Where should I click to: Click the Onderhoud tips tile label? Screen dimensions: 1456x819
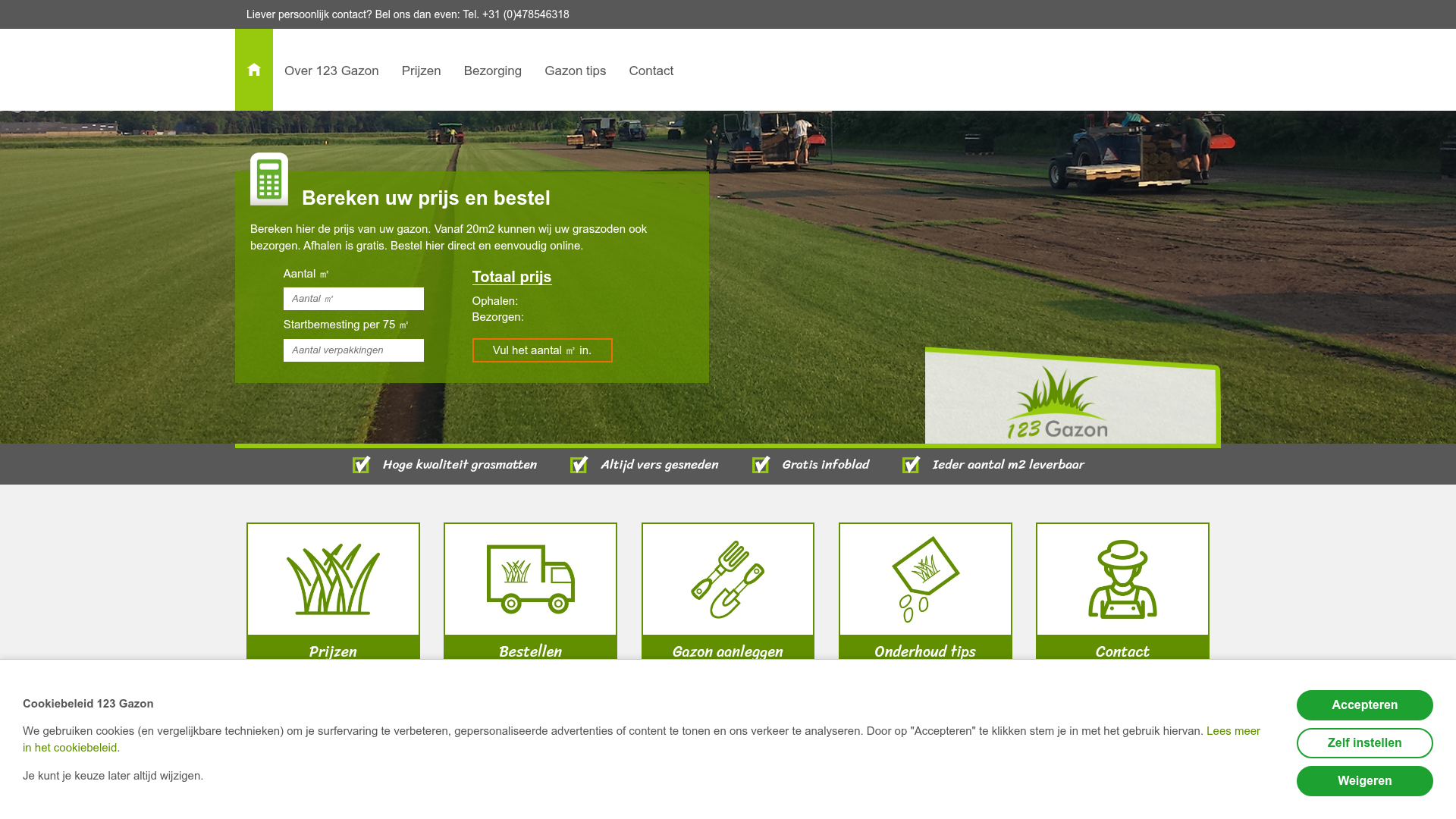pos(925,651)
